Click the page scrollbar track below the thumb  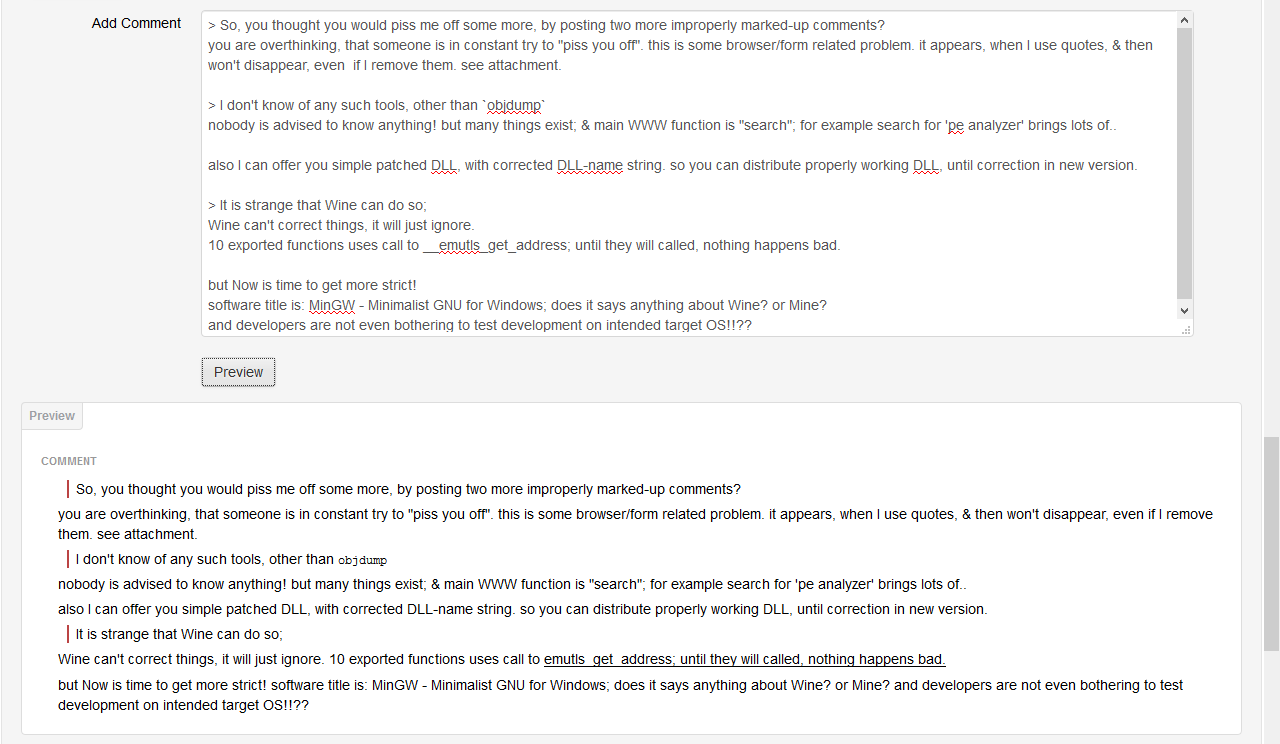pos(1271,697)
